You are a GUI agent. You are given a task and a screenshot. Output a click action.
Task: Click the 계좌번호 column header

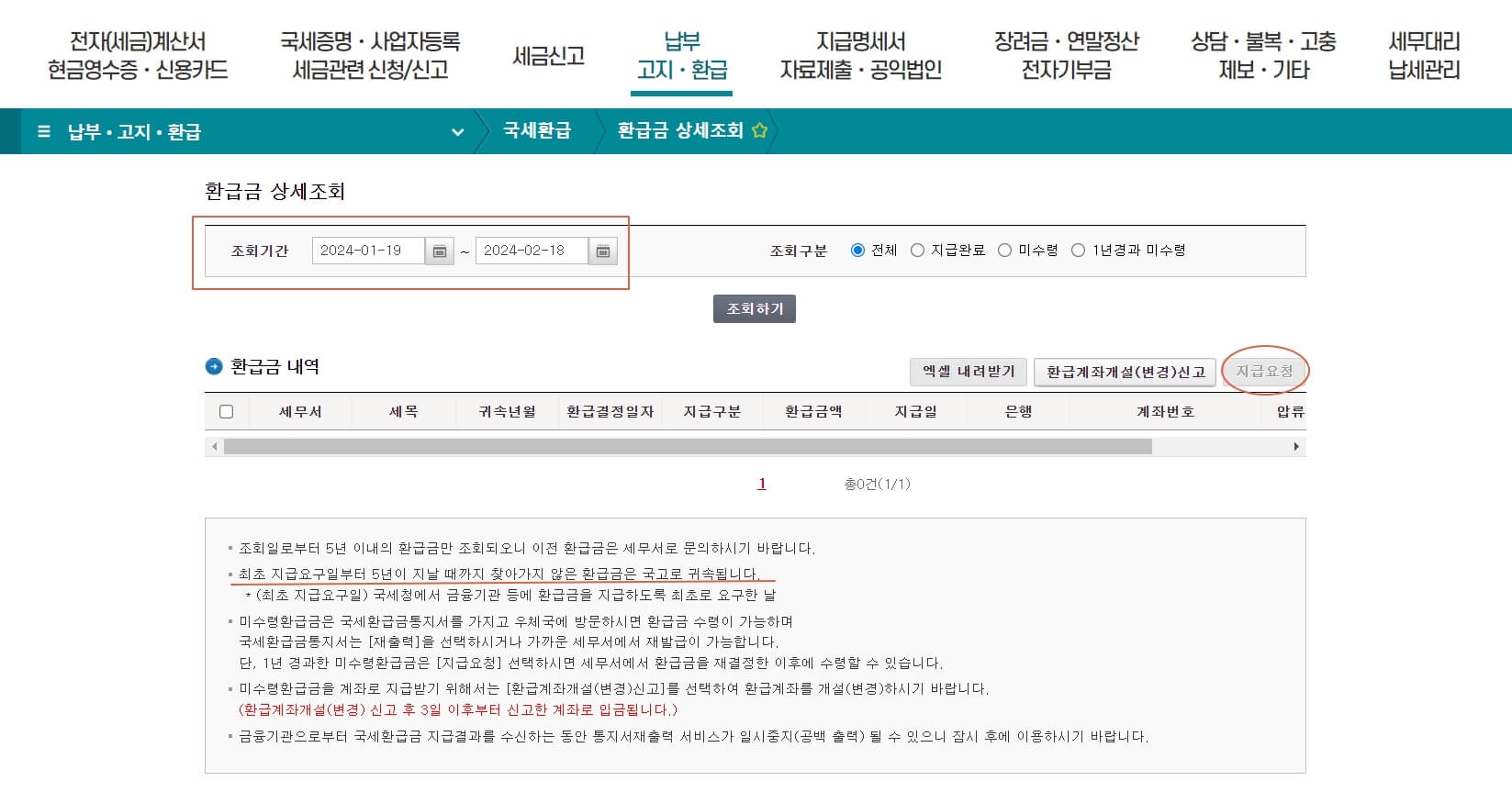coord(1166,412)
